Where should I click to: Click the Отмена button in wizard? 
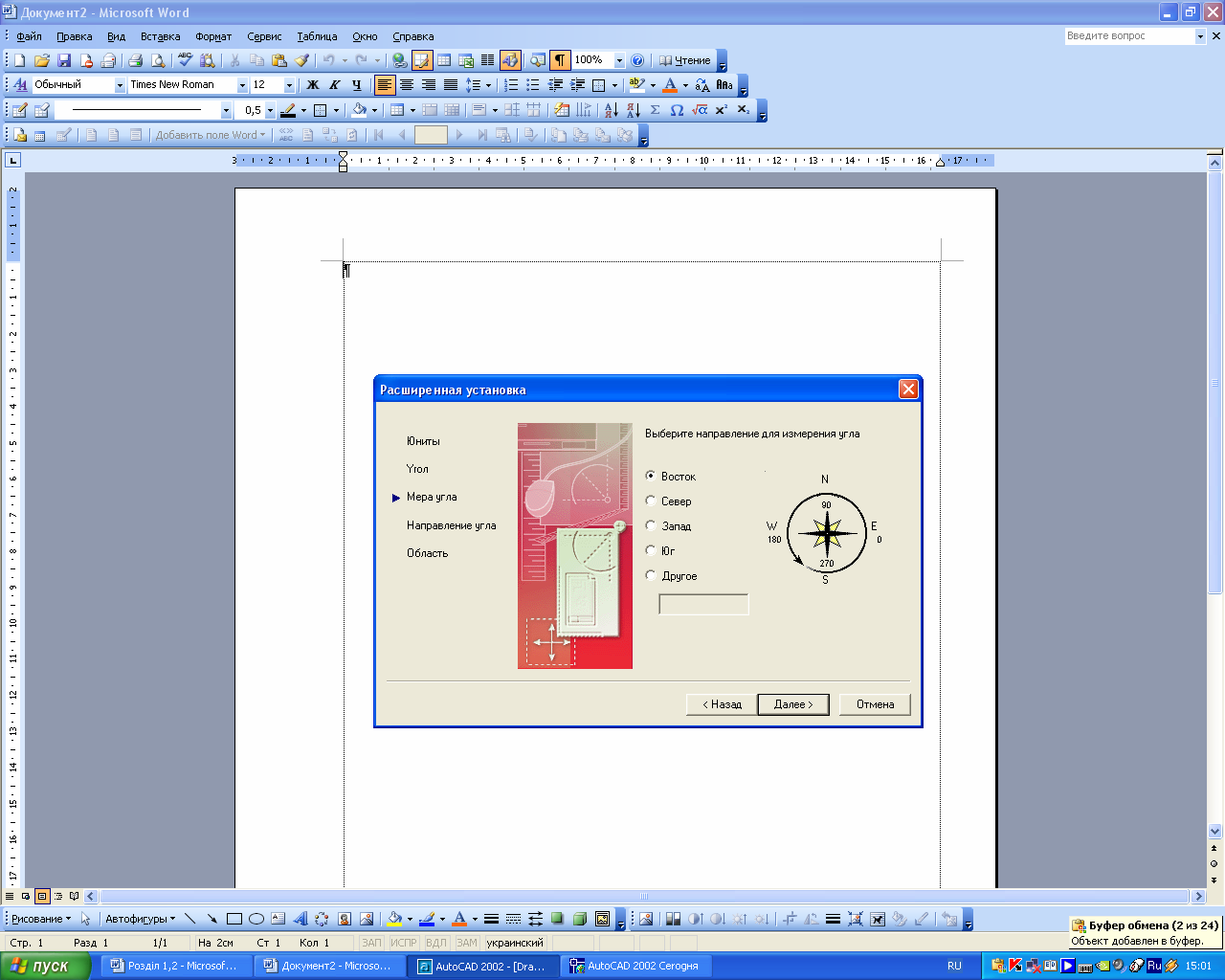coord(875,704)
